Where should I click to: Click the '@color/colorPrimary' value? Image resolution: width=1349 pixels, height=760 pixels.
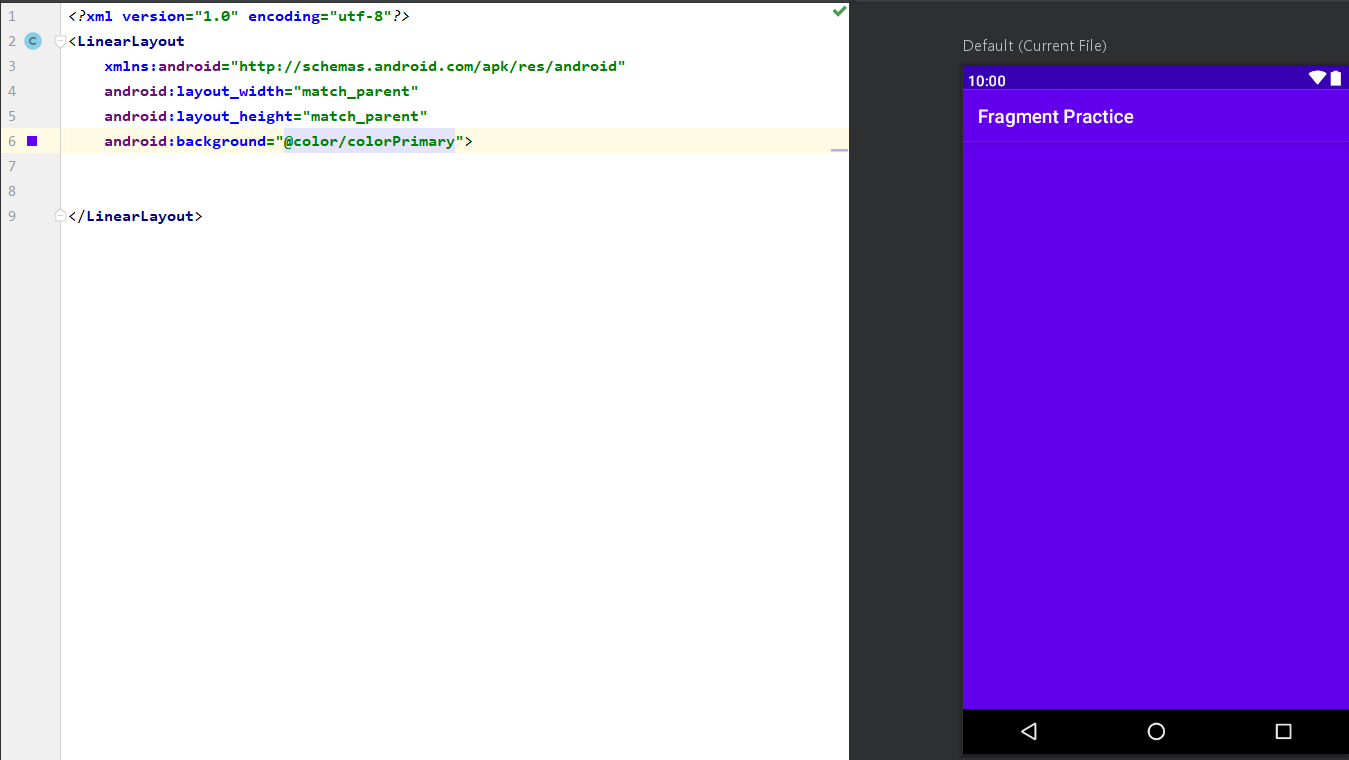coord(369,141)
